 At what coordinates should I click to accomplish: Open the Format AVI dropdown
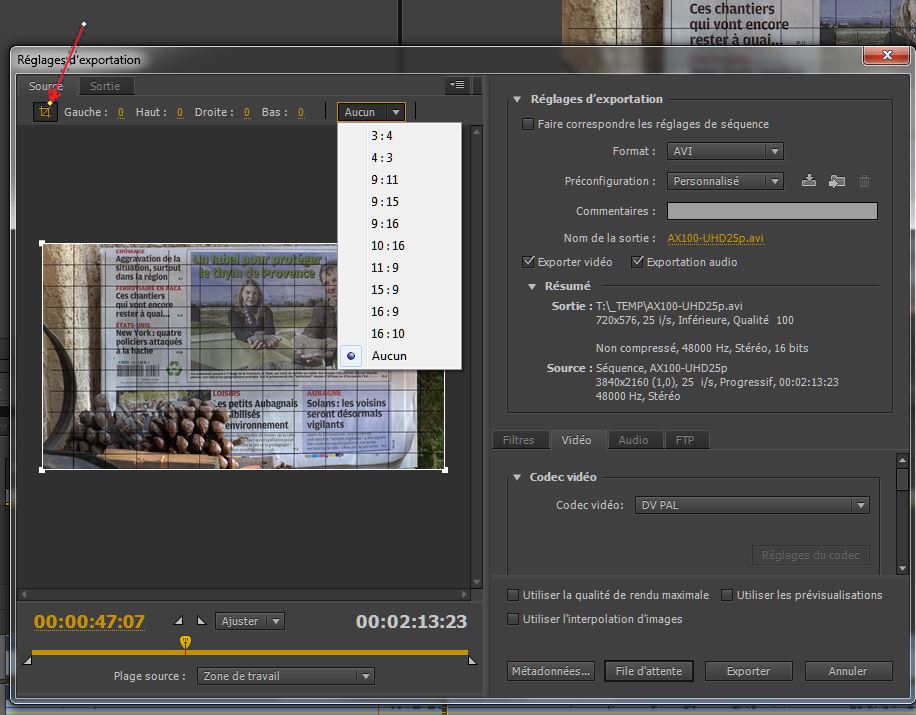[x=725, y=151]
